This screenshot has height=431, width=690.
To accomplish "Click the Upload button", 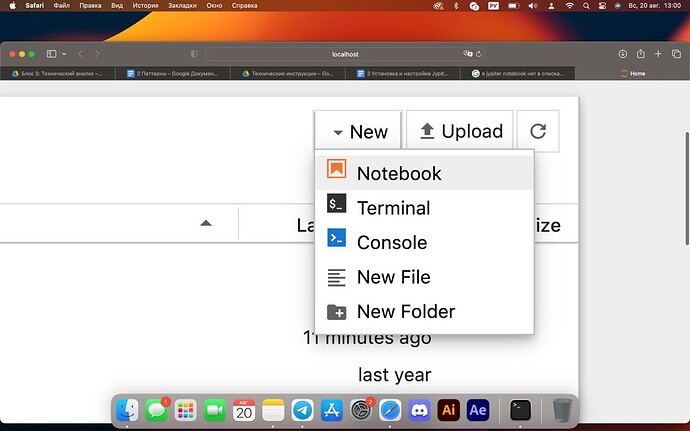I will 460,131.
